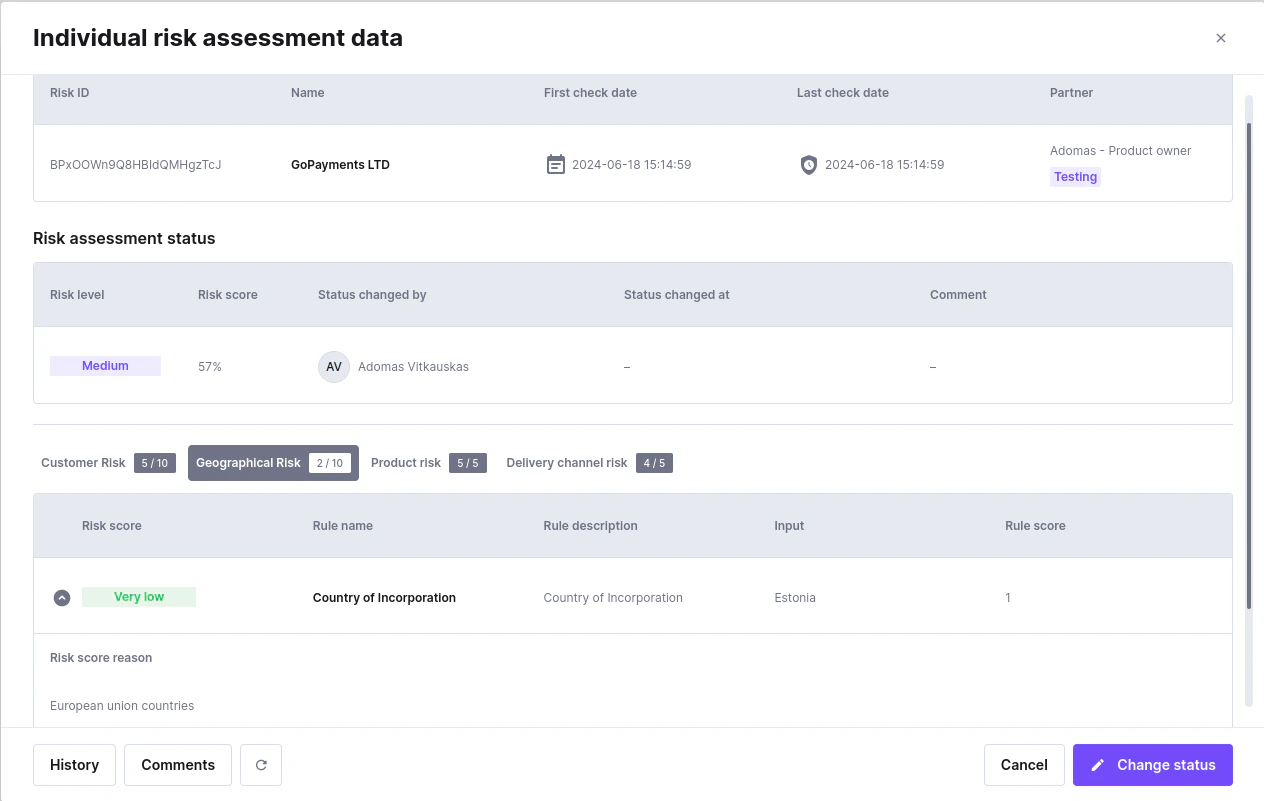Click the Testing partner tag
This screenshot has height=801, width=1264.
click(1075, 177)
